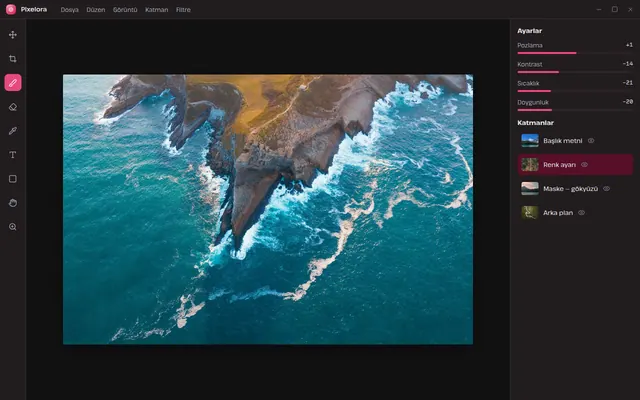The height and width of the screenshot is (400, 640).
Task: Hide the Maske – gökyüzü layer
Action: pos(607,189)
